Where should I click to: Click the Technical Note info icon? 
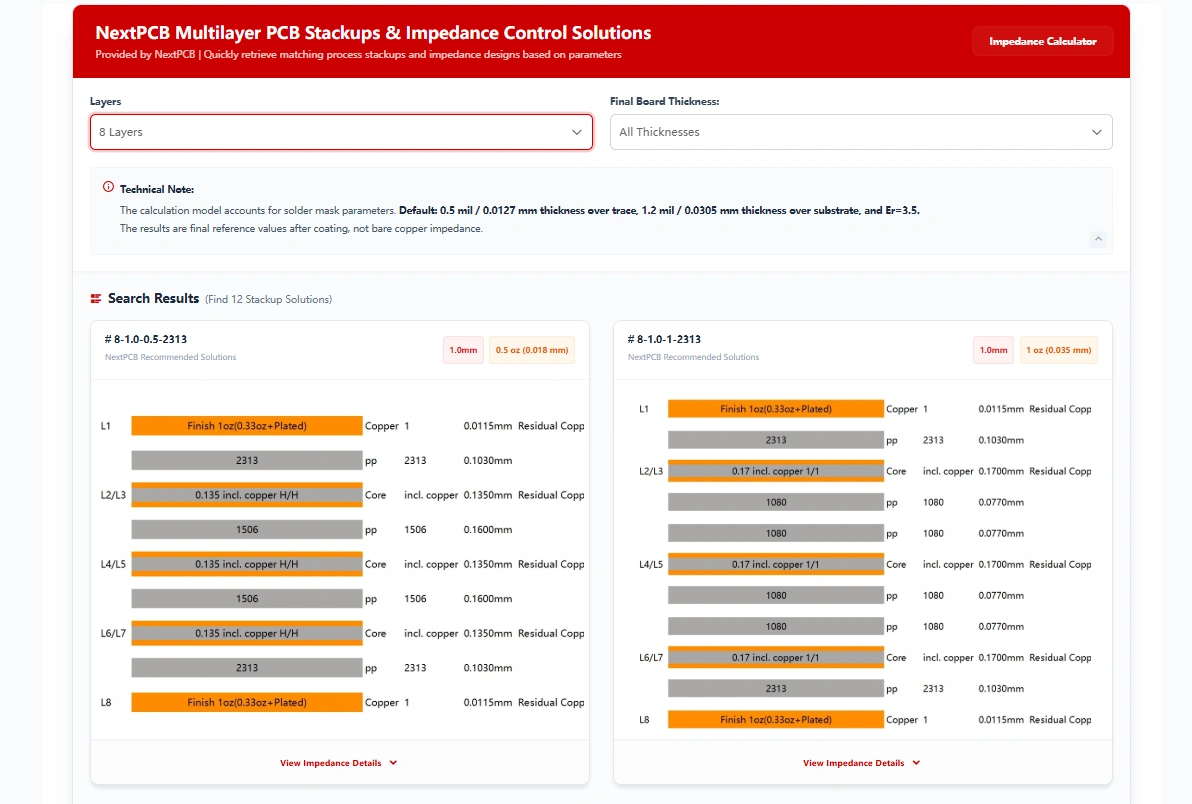click(x=108, y=187)
